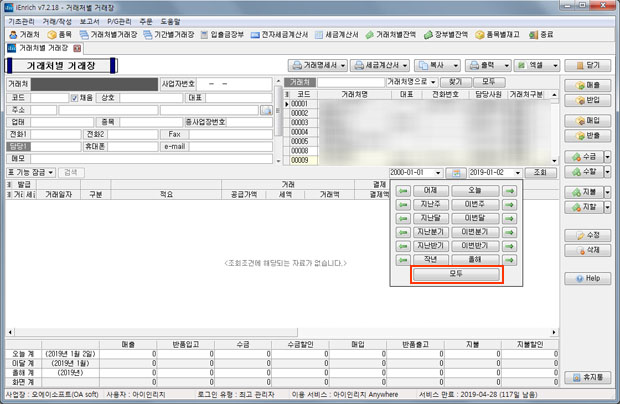Click the 이번달 quick date button
Screen dimensions: 620x404
click(474, 217)
